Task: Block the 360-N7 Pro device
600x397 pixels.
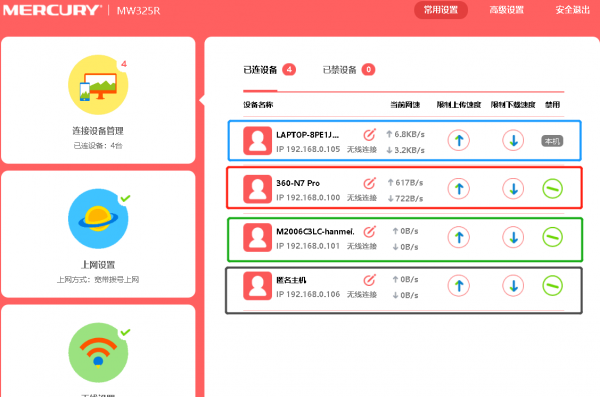Action: click(x=553, y=189)
